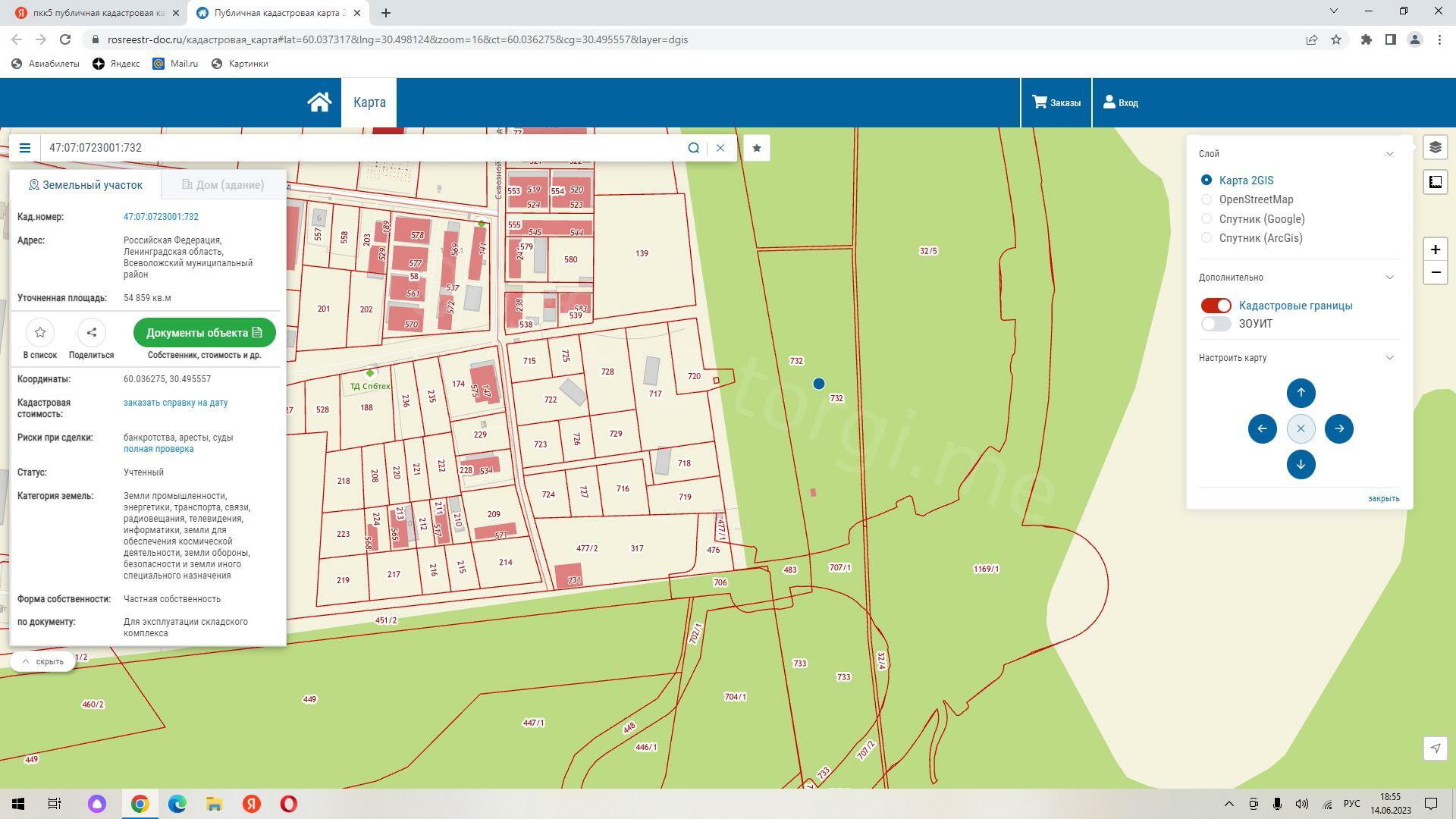Pan the map up with arrow
Image resolution: width=1456 pixels, height=819 pixels.
(x=1301, y=393)
